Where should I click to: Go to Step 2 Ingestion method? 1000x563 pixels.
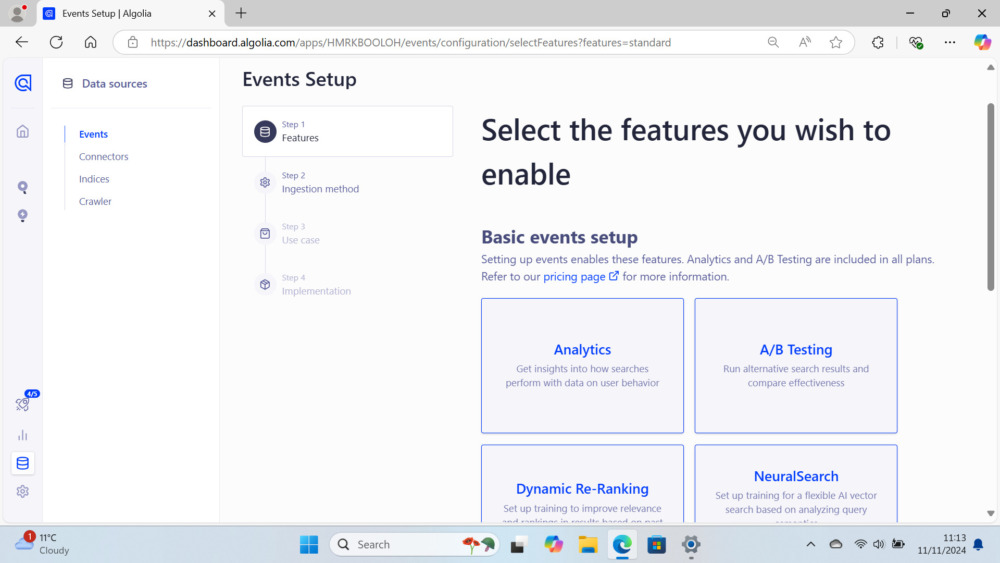320,182
